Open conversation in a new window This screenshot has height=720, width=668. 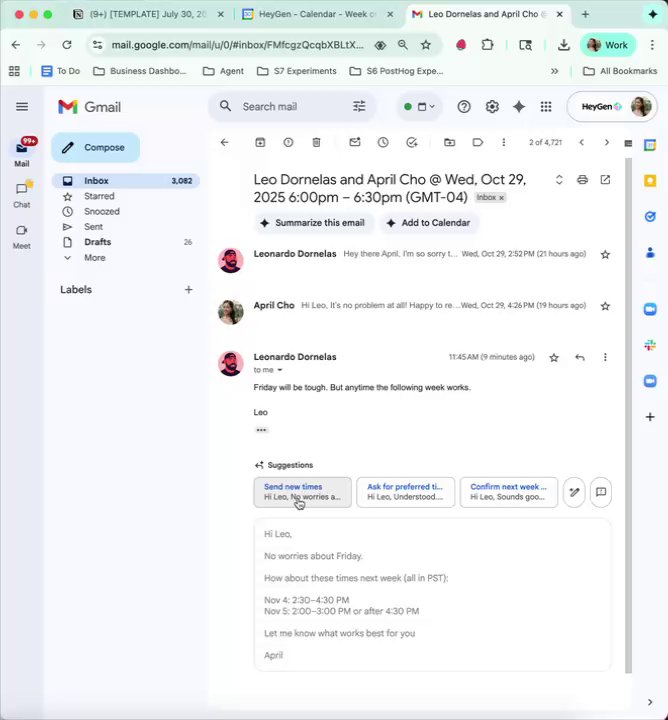(605, 180)
